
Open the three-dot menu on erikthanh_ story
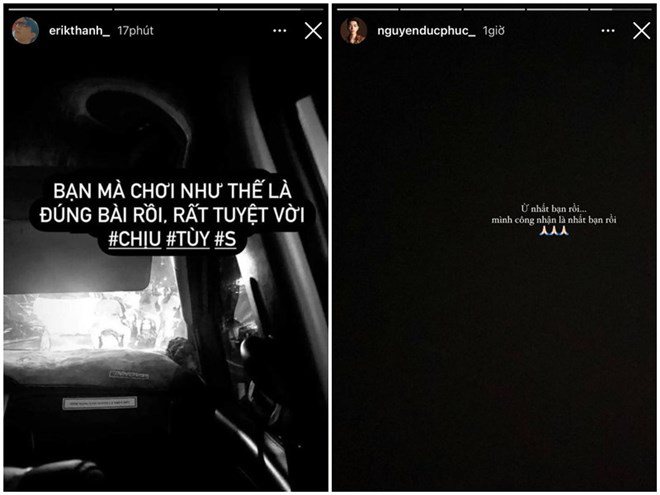(279, 30)
